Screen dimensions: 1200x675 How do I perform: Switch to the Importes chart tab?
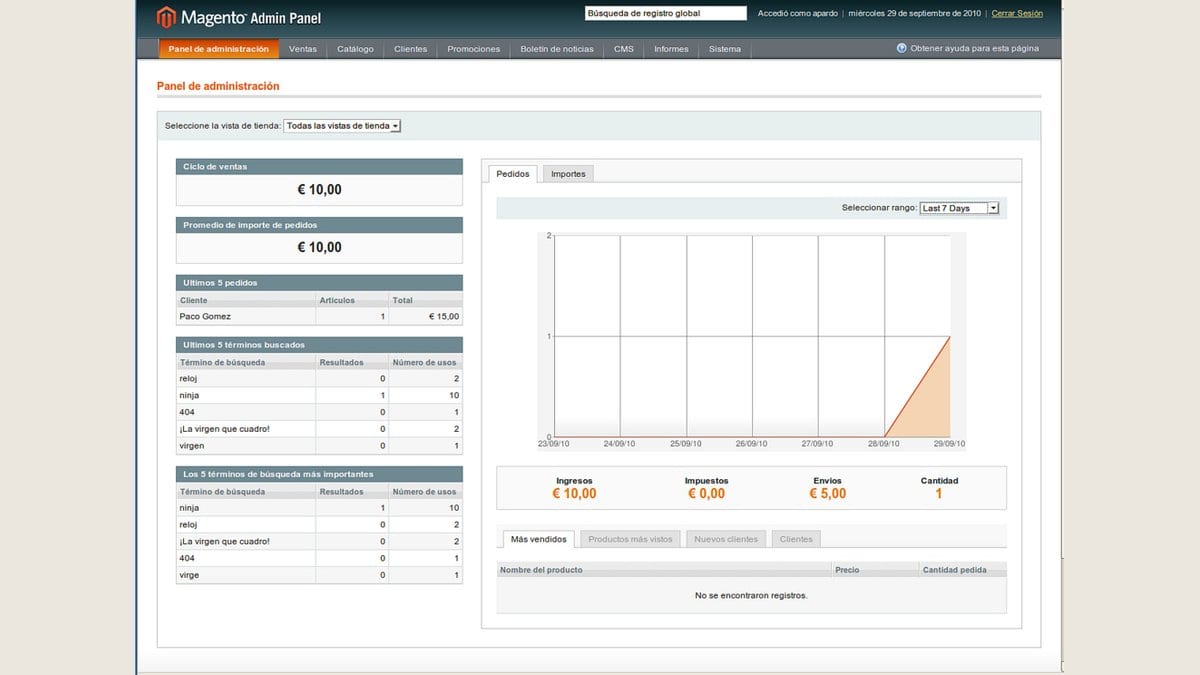coord(568,174)
